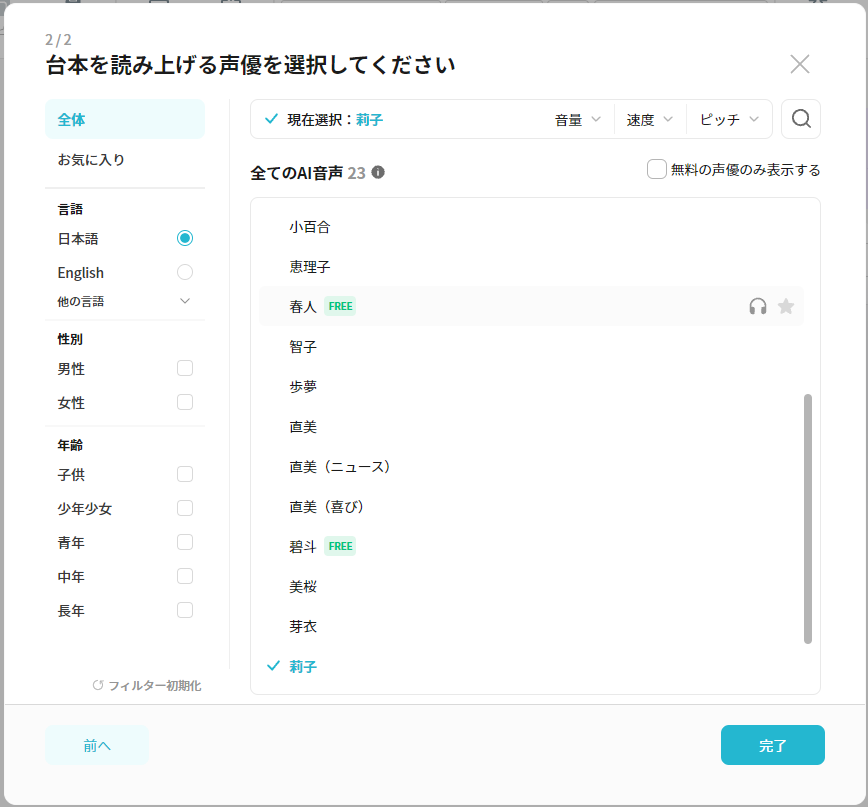868x807 pixels.
Task: Click the 完了 button
Action: coord(773,745)
